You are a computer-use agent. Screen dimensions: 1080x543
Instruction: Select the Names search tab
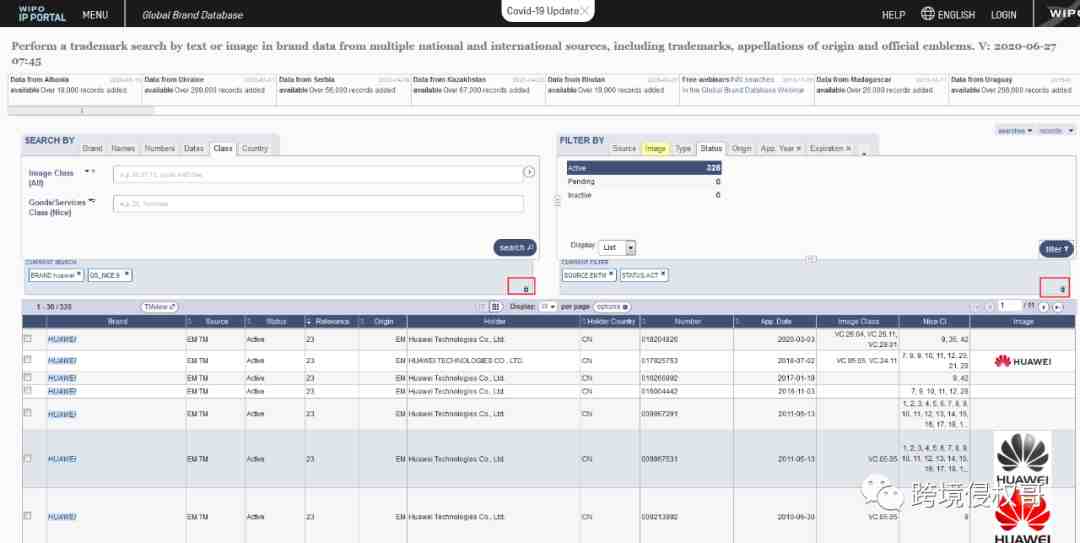(x=123, y=149)
